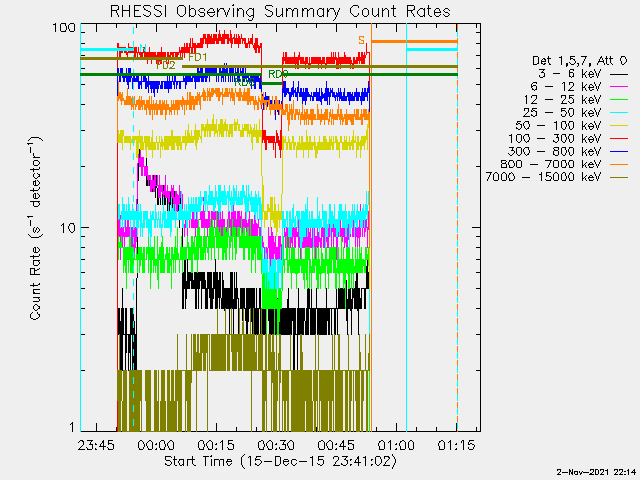The image size is (640, 480).
Task: Click the orange line swatch for 800 - 7000 keV
Action: (619, 164)
